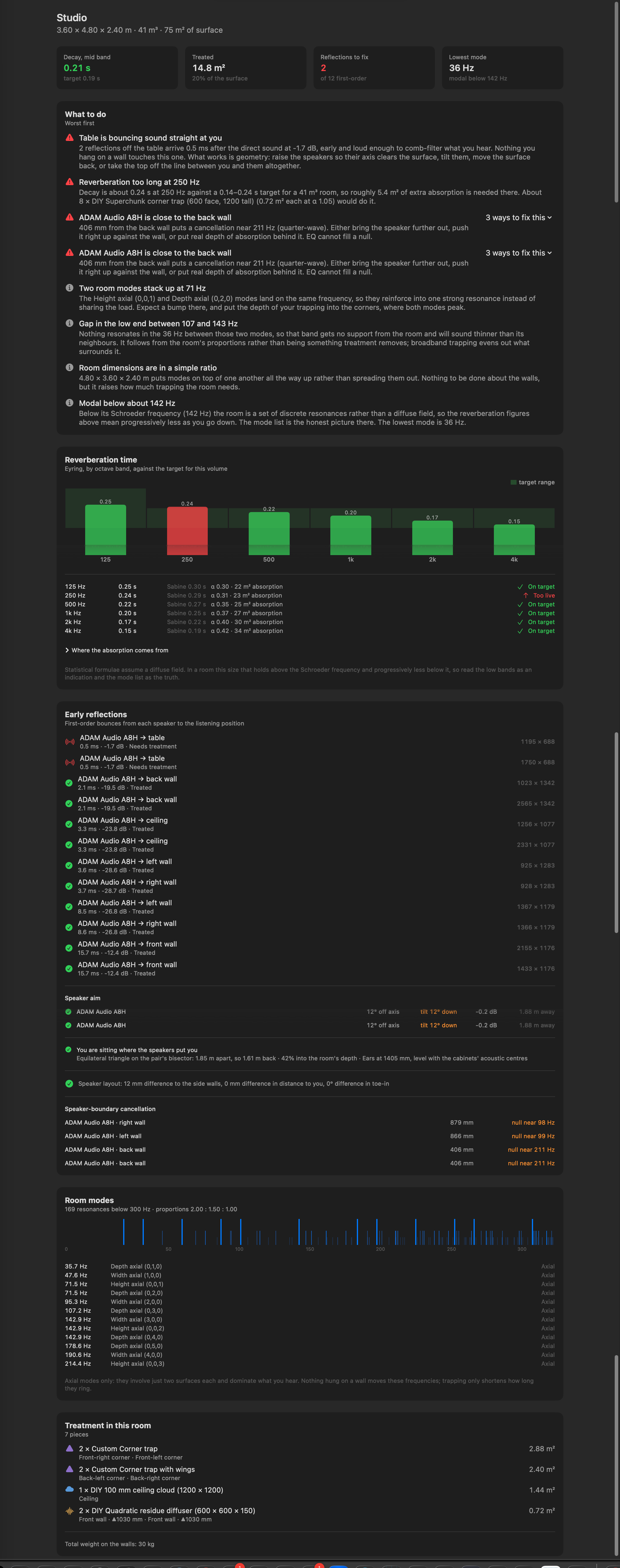620x1568 pixels.
Task: Select the '214.4 Hz Height axial (0,0,3)' mode row
Action: (x=310, y=1363)
